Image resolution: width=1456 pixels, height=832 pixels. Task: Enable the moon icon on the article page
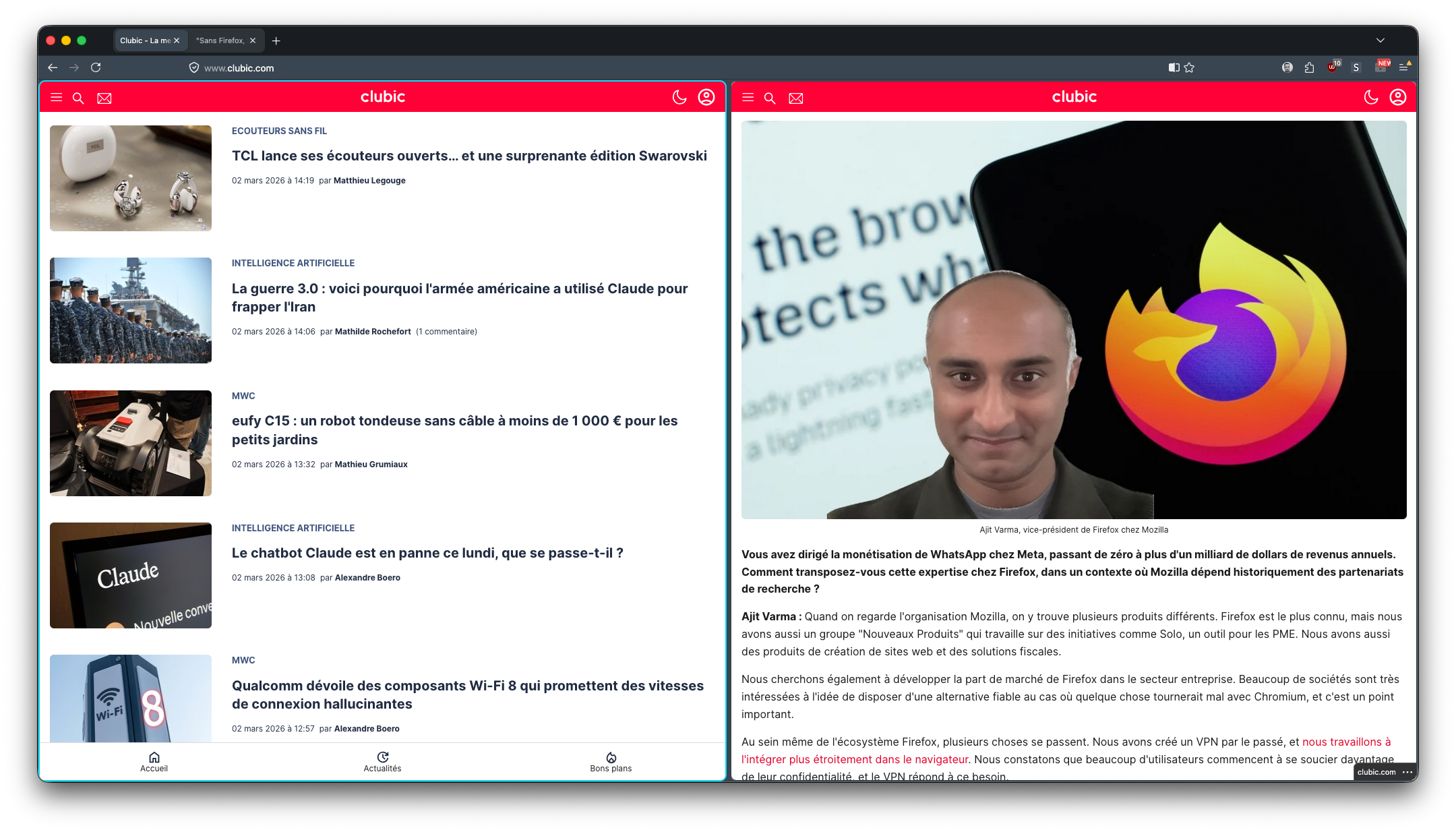pos(1372,97)
